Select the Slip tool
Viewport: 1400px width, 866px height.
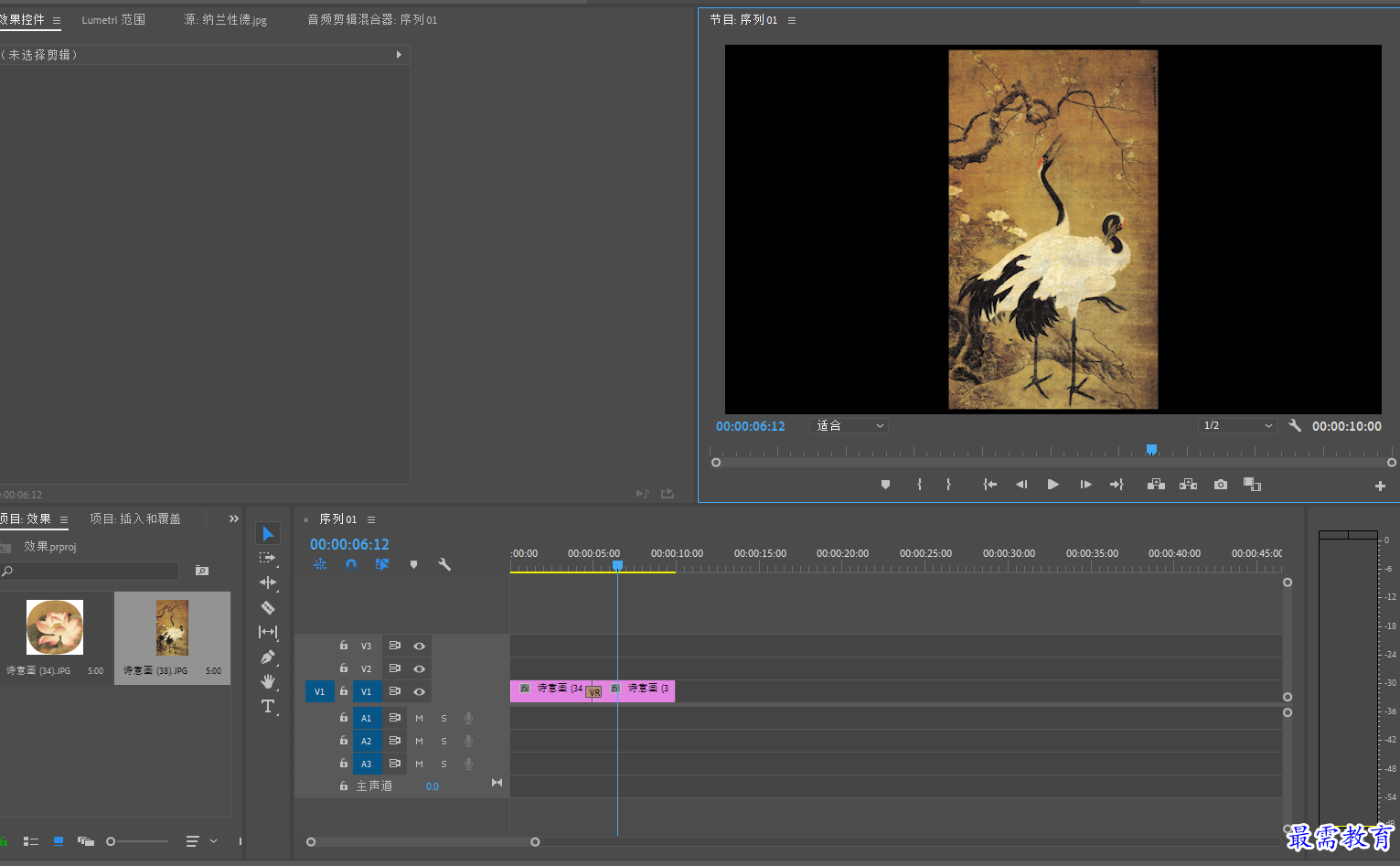click(268, 632)
